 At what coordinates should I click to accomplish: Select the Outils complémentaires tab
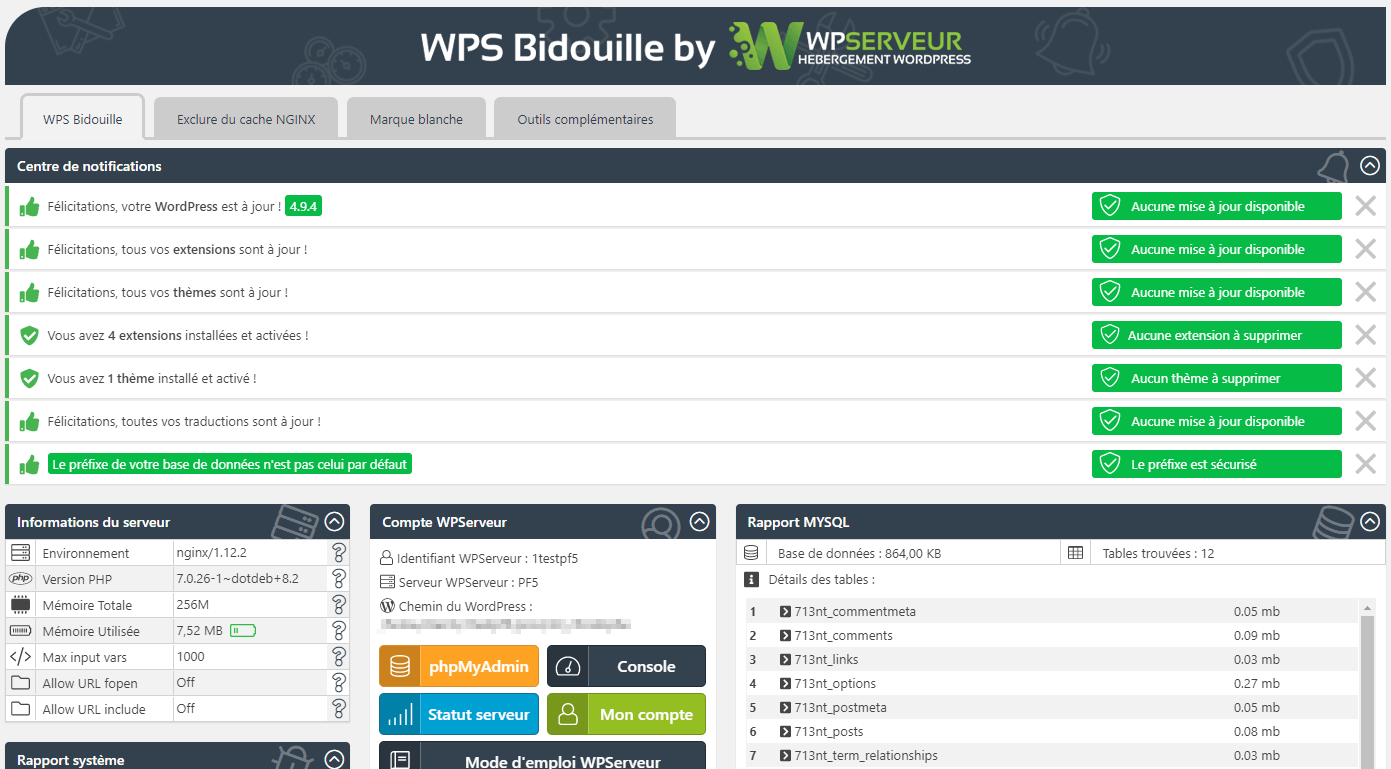(585, 119)
